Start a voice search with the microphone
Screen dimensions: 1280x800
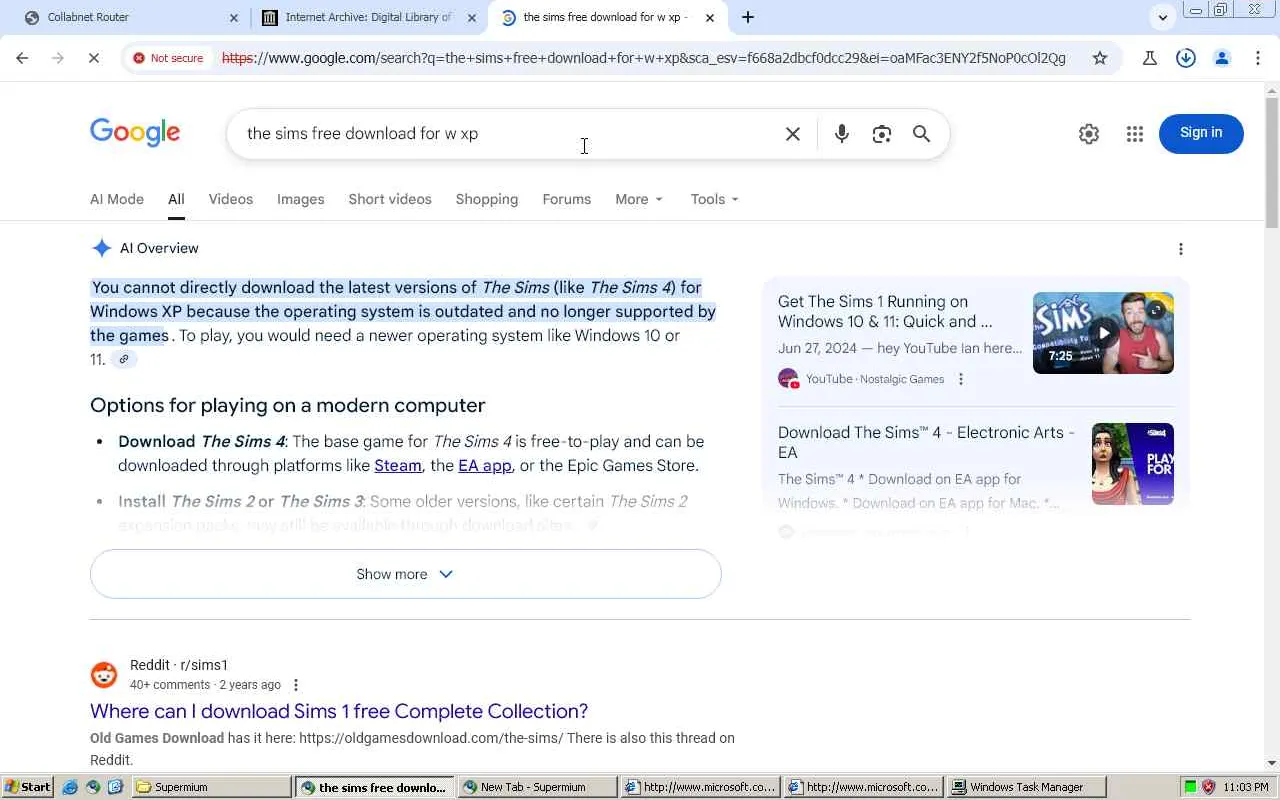(842, 134)
